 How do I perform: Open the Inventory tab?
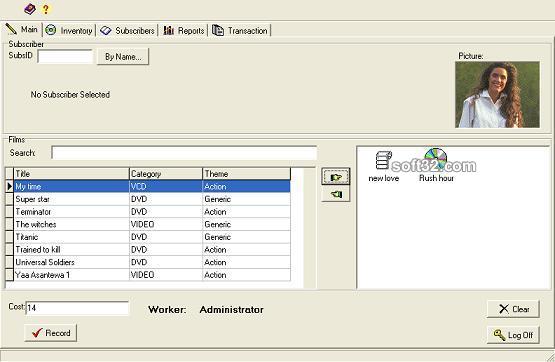click(x=69, y=30)
